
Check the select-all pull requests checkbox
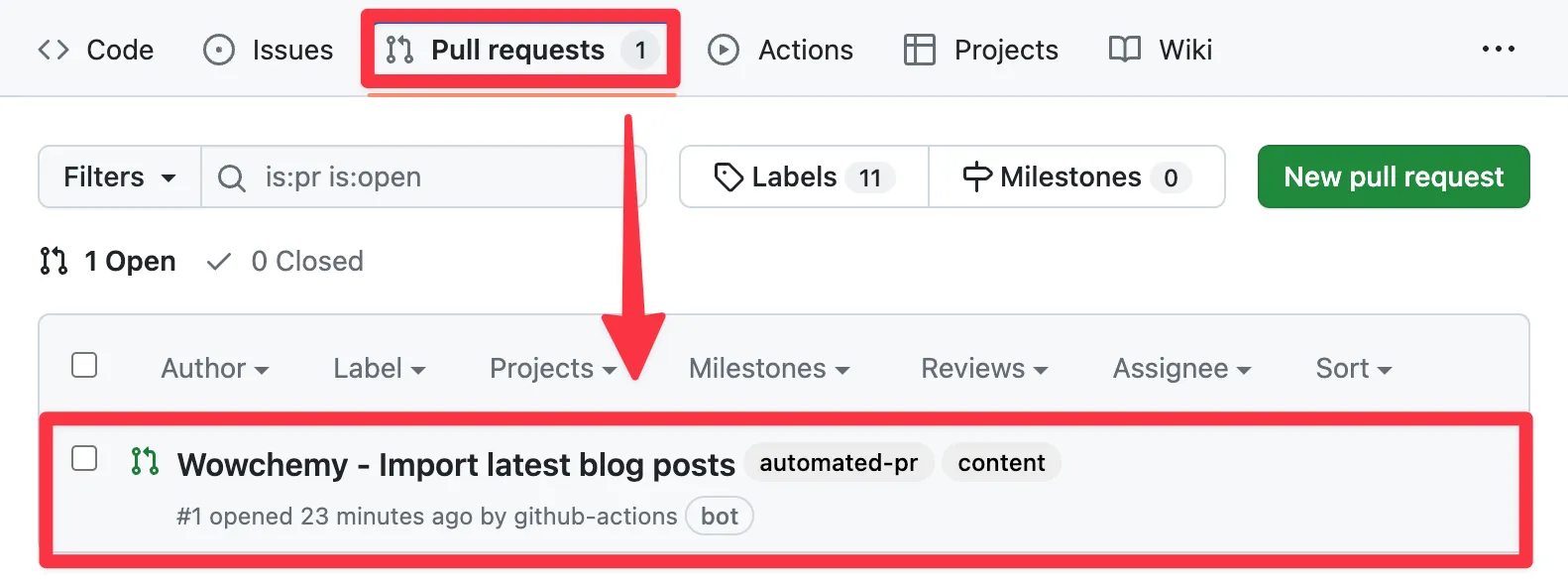click(84, 365)
